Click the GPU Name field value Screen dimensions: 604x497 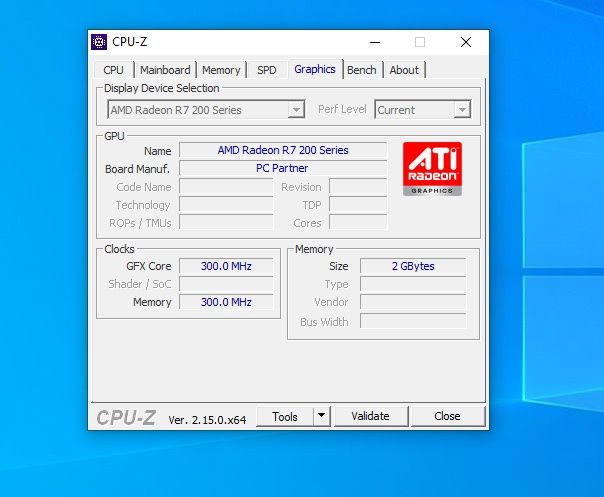[x=283, y=150]
